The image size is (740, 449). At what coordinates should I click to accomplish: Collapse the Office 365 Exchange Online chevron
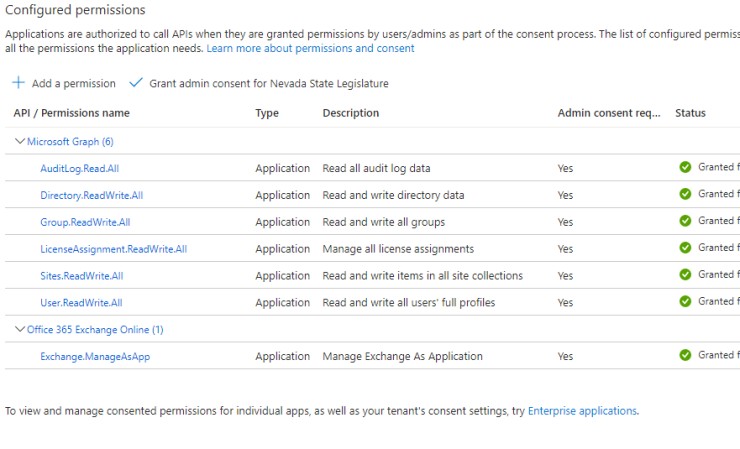click(x=20, y=329)
